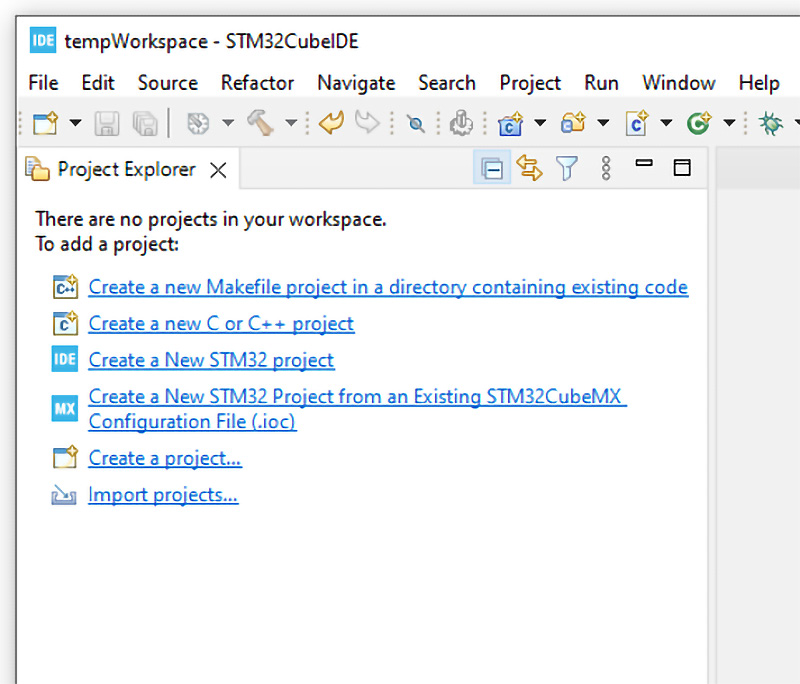
Task: Open the Edit menu
Action: coord(98,83)
